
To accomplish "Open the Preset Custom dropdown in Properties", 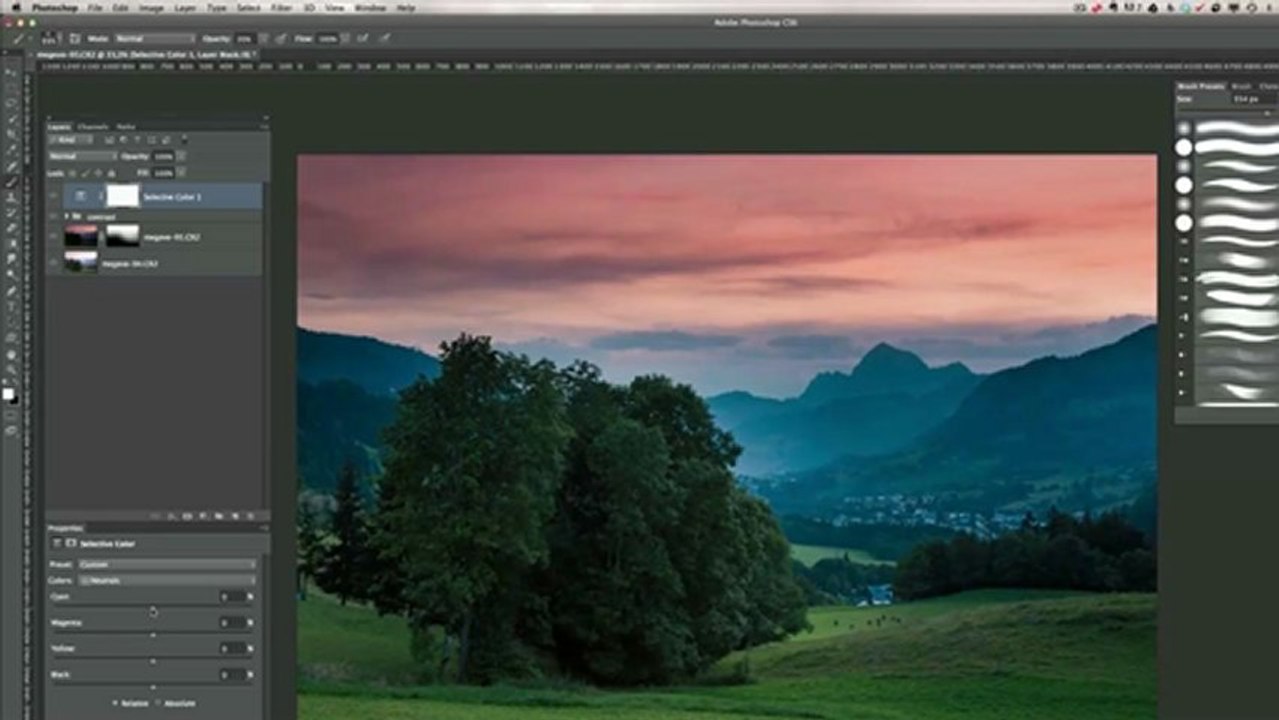I will (x=167, y=565).
